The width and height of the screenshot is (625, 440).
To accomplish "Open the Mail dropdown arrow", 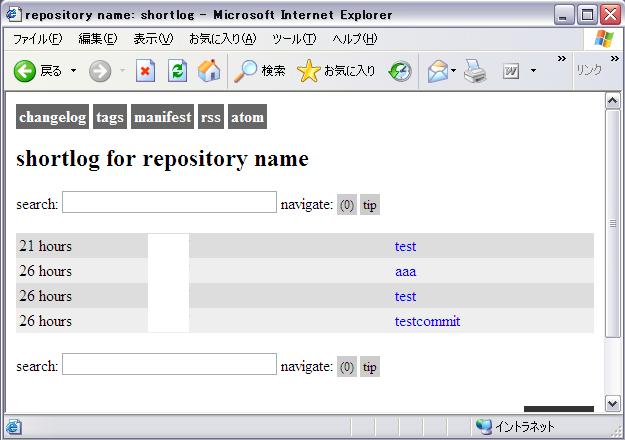I will pyautogui.click(x=454, y=71).
